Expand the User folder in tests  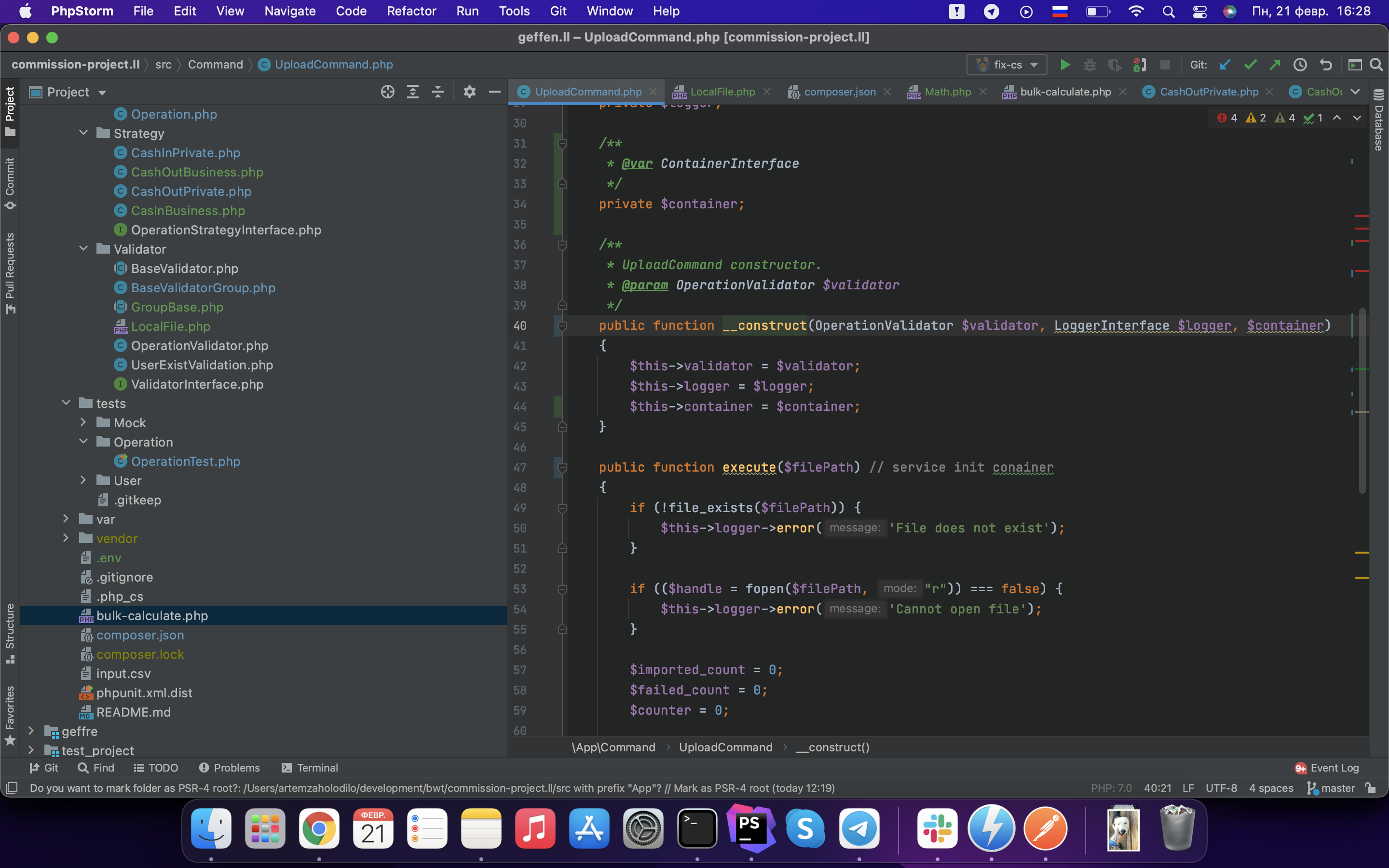tap(83, 480)
